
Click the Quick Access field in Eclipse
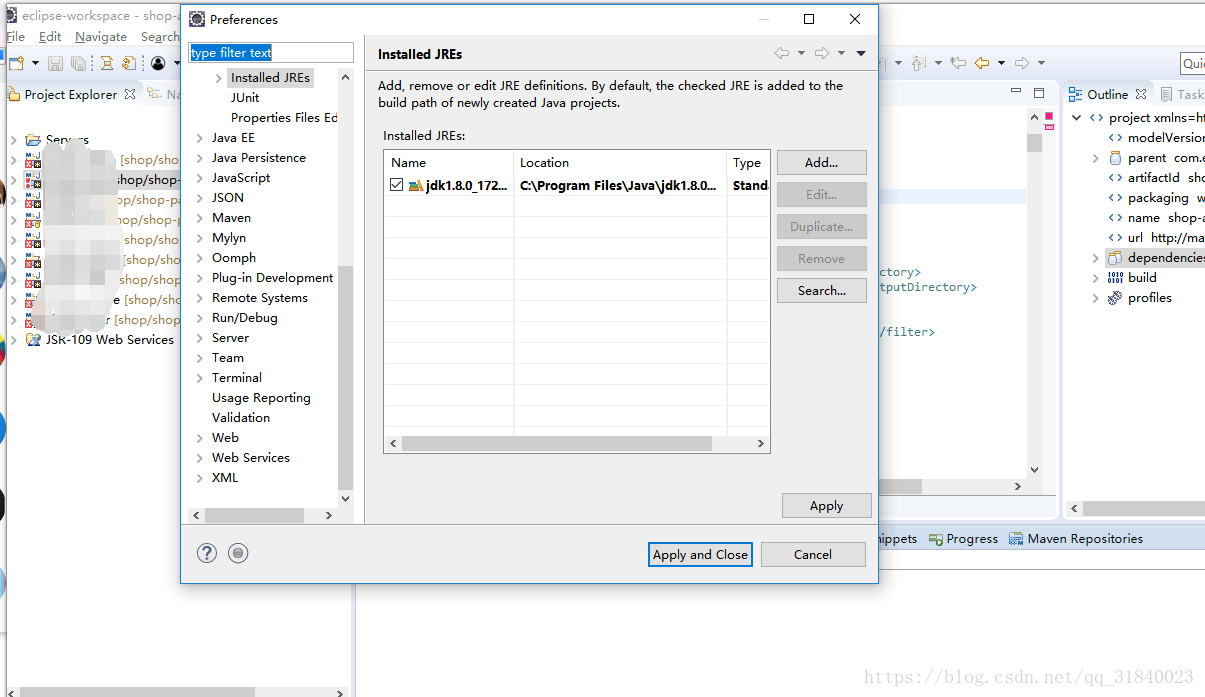(x=1193, y=63)
